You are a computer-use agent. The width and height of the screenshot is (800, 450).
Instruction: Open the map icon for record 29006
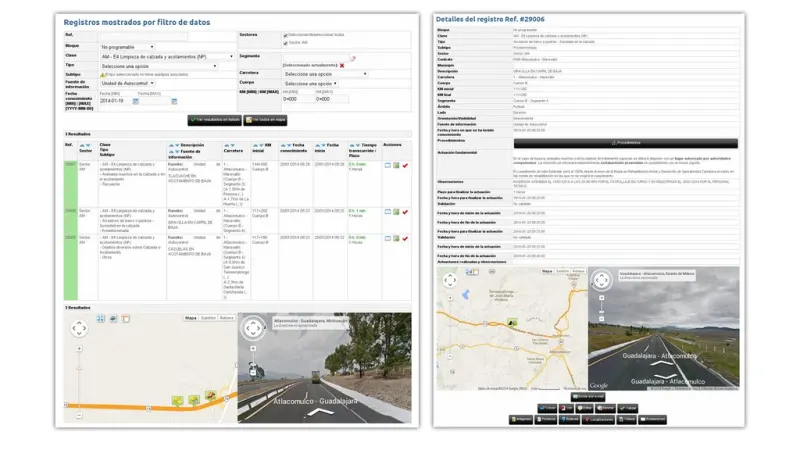(396, 212)
